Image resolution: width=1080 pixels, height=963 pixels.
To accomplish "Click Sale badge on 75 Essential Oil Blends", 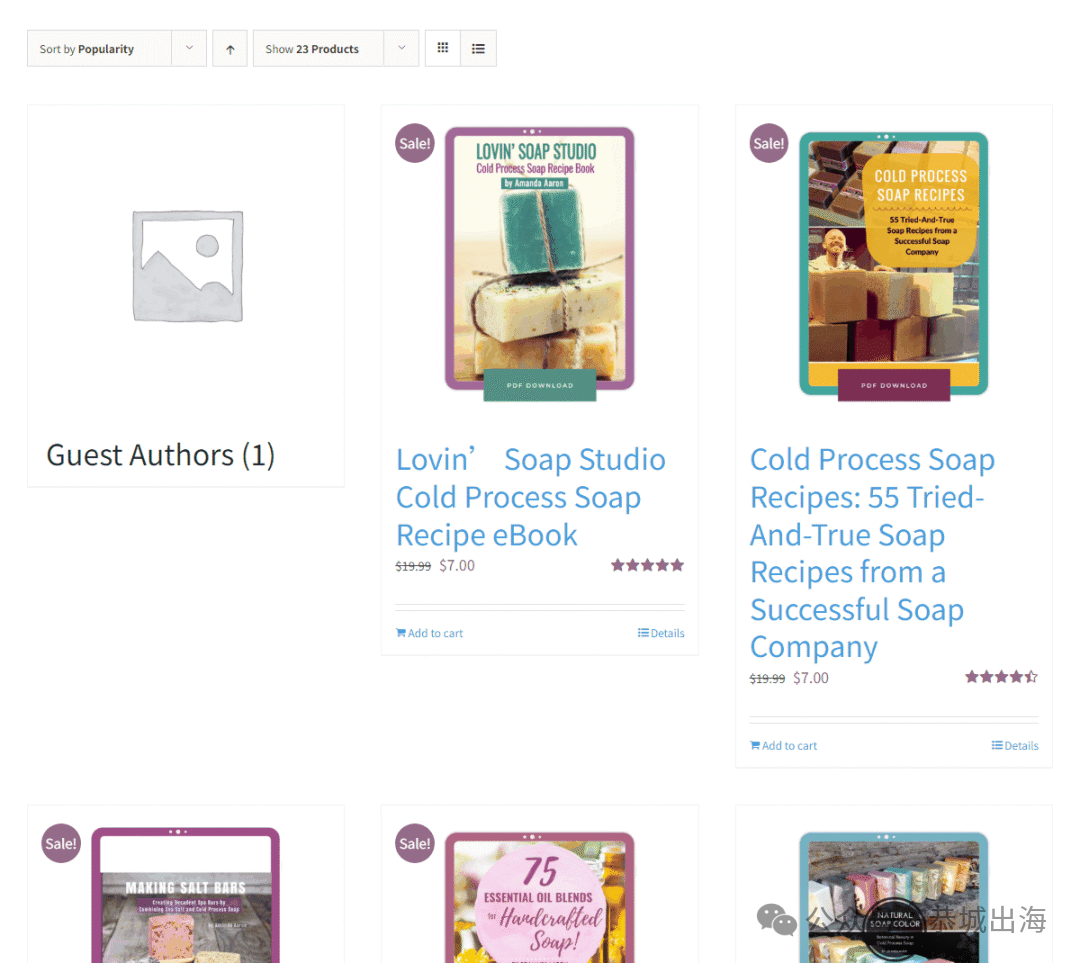I will point(415,843).
